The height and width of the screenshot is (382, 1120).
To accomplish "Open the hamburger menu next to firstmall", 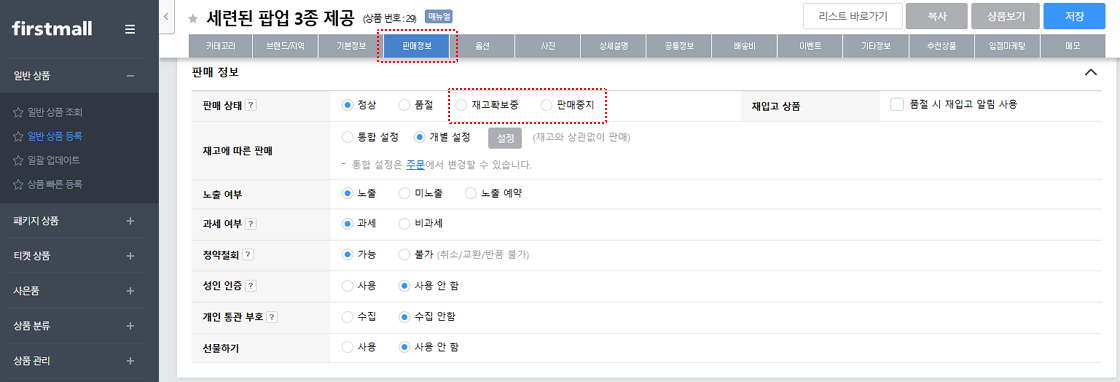I will coord(129,29).
